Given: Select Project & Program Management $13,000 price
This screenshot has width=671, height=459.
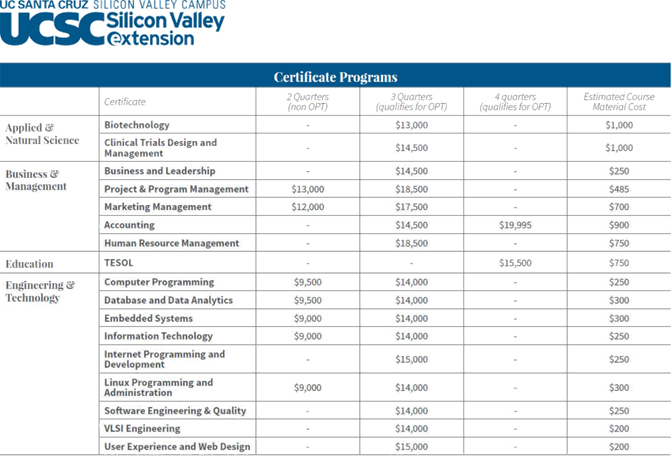Looking at the screenshot, I should 308,189.
